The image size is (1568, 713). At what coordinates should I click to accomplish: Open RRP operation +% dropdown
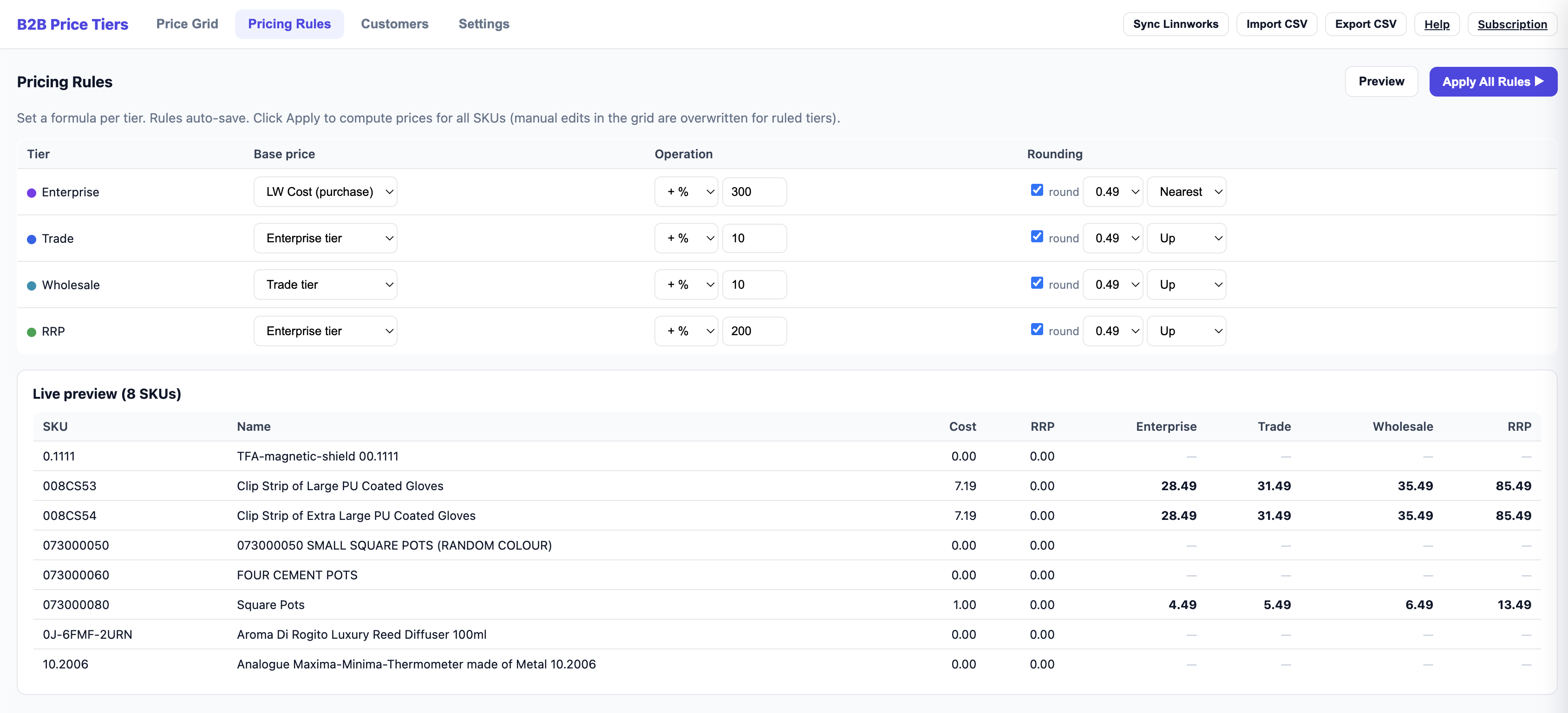[686, 331]
